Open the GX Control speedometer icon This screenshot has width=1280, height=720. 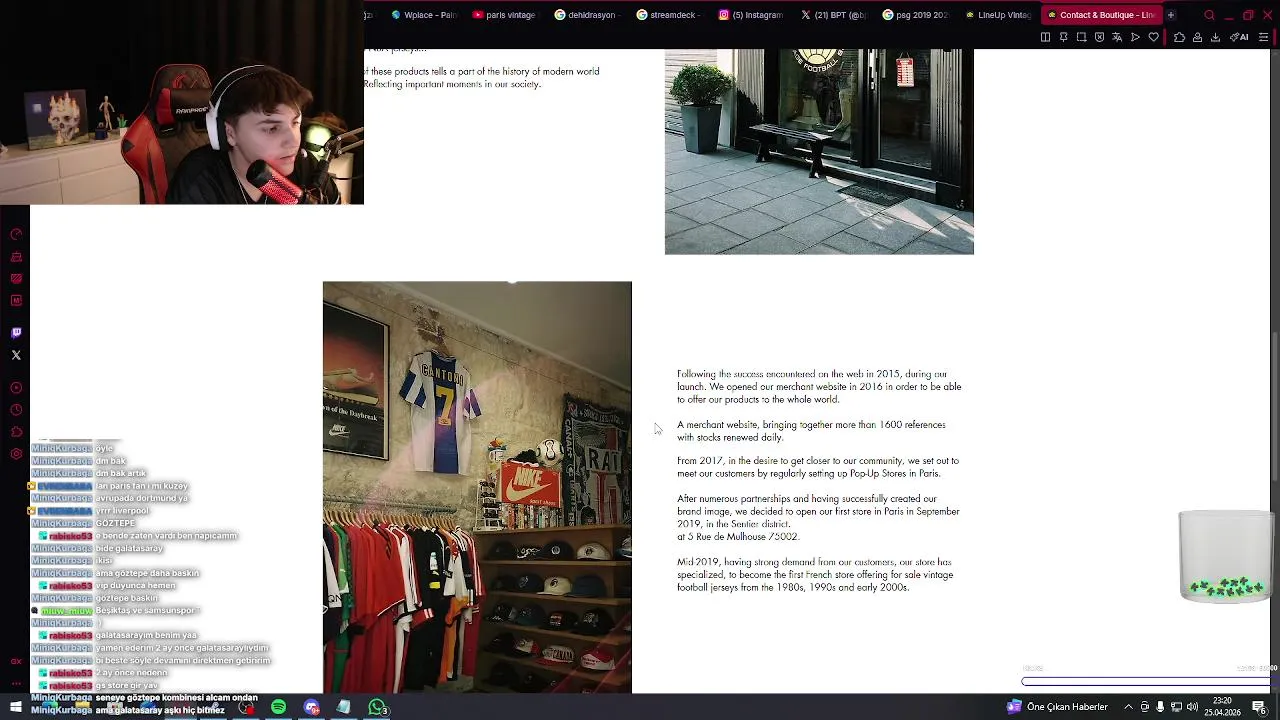pyautogui.click(x=16, y=234)
